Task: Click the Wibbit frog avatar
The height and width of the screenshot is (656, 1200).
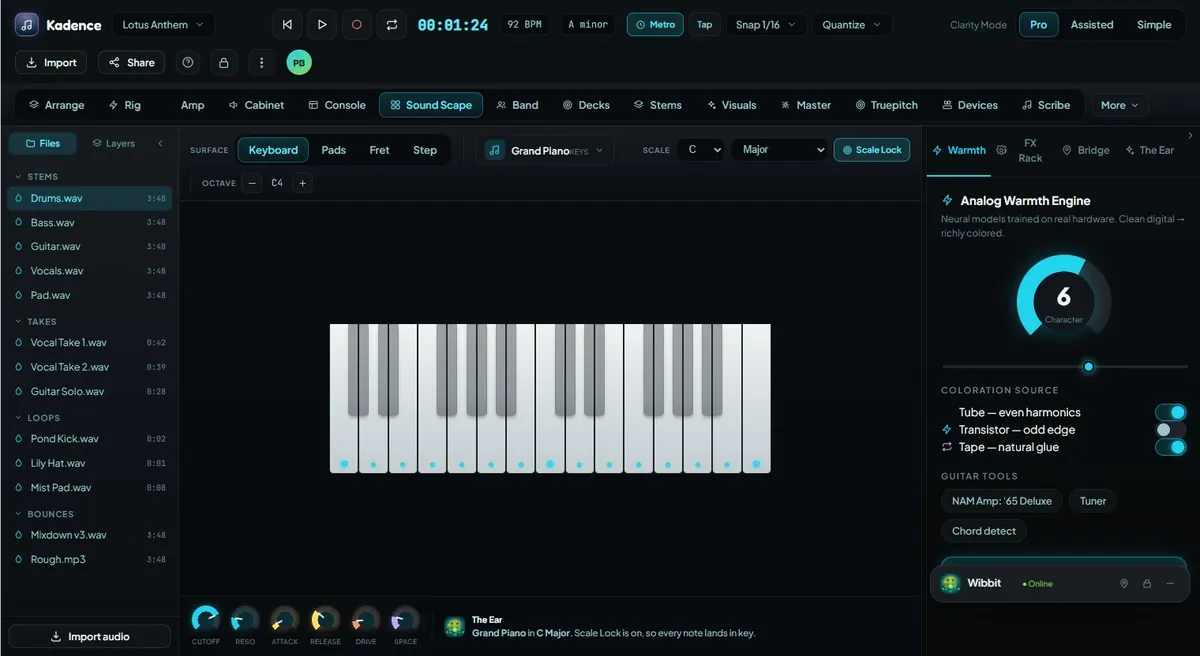Action: click(x=950, y=583)
